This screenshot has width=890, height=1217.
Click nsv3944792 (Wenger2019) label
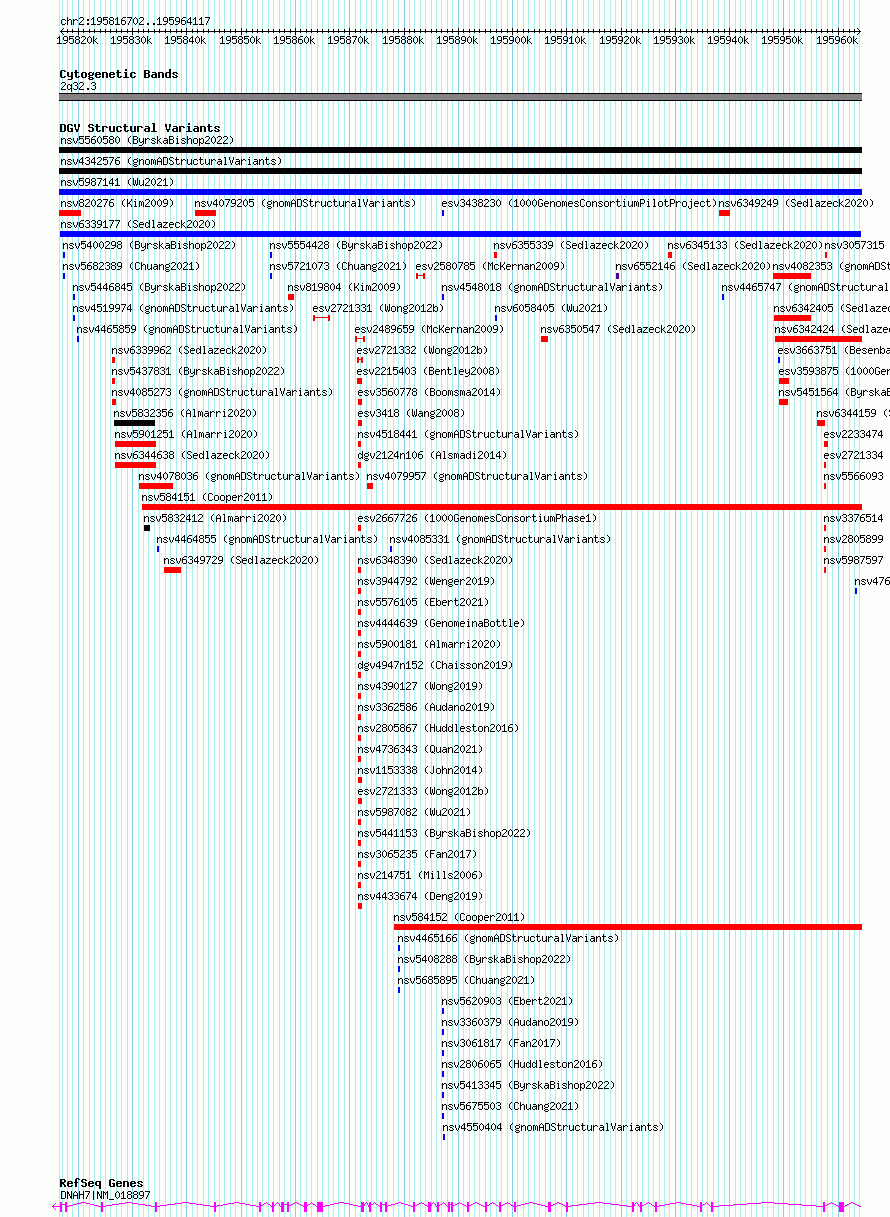(x=426, y=581)
